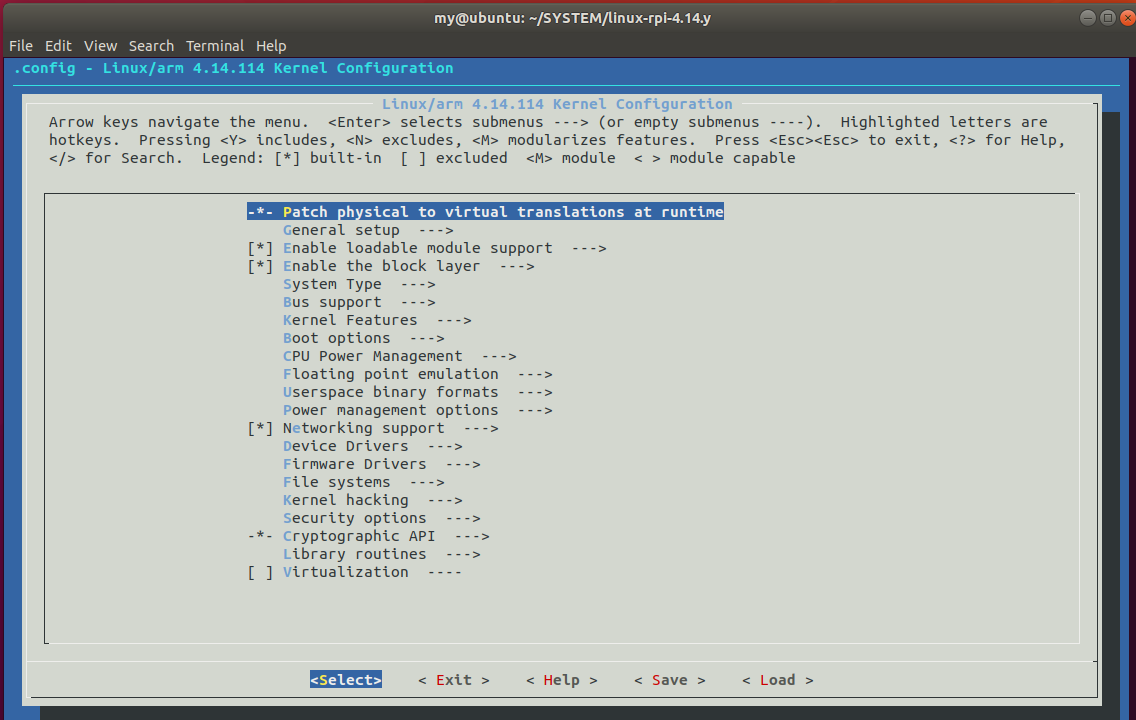Image resolution: width=1136 pixels, height=720 pixels.
Task: Open File systems submenu
Action: click(364, 482)
